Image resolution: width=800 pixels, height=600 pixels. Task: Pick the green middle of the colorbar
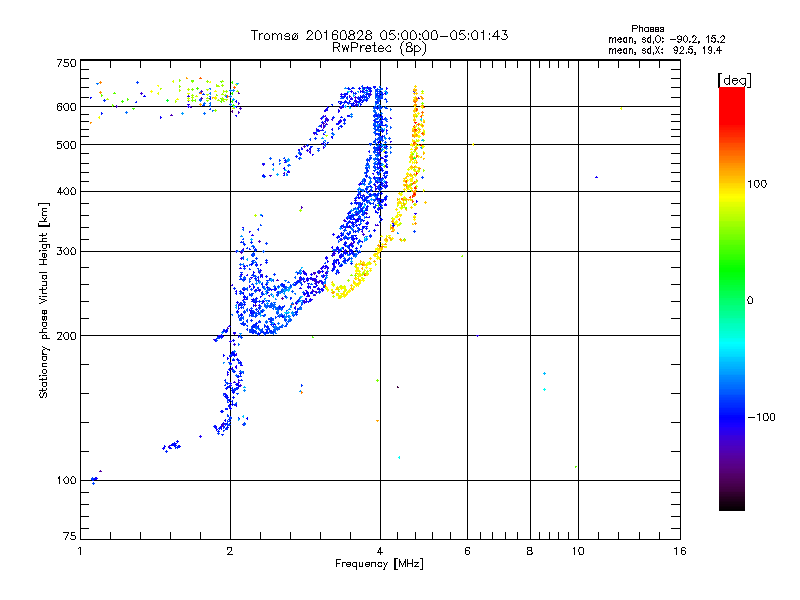click(732, 270)
